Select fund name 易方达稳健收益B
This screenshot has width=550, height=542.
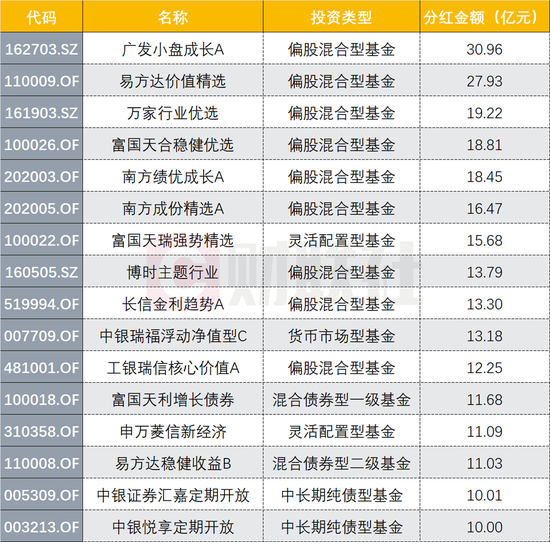pos(173,464)
